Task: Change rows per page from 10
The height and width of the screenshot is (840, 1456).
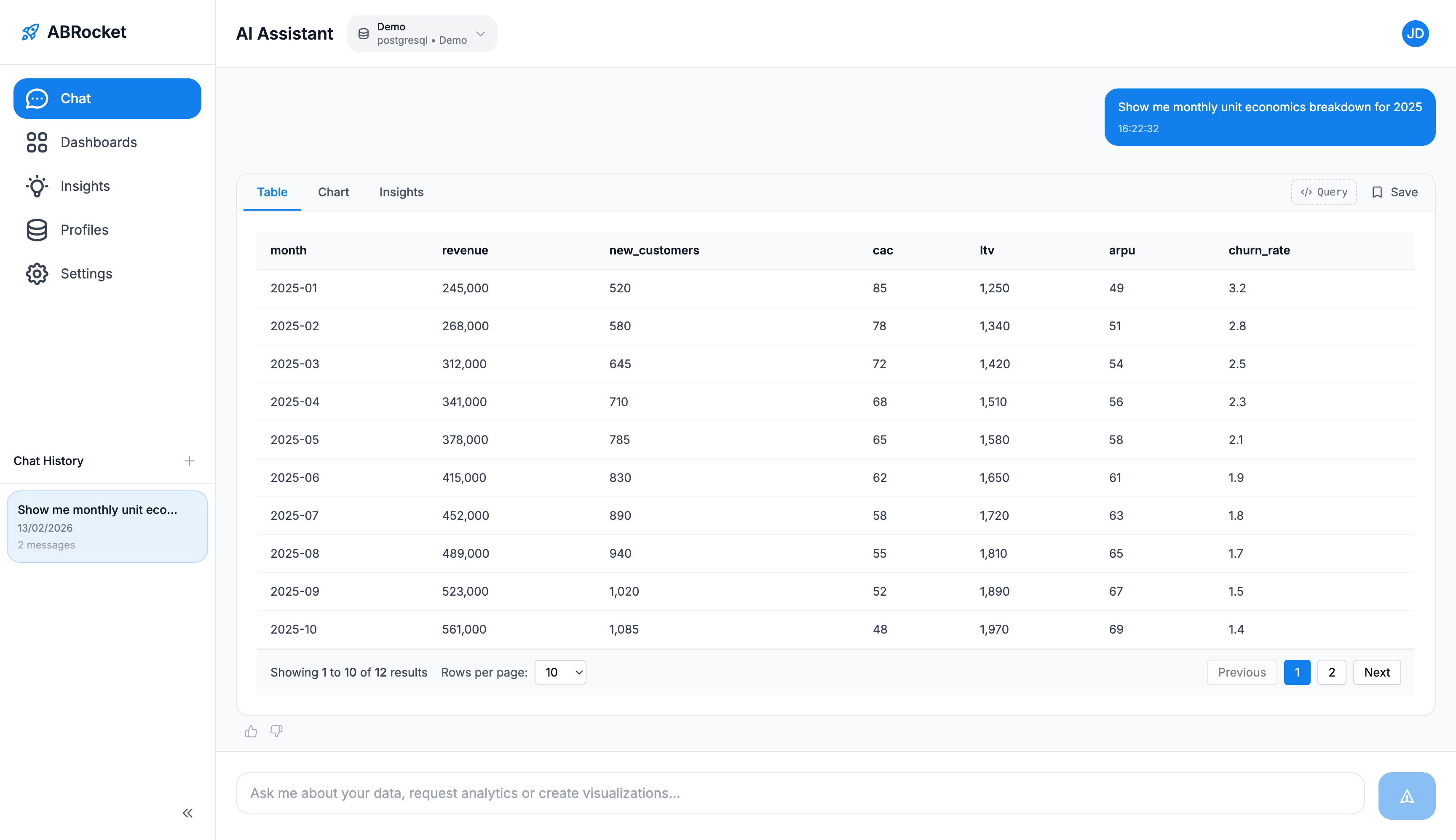Action: click(x=559, y=672)
